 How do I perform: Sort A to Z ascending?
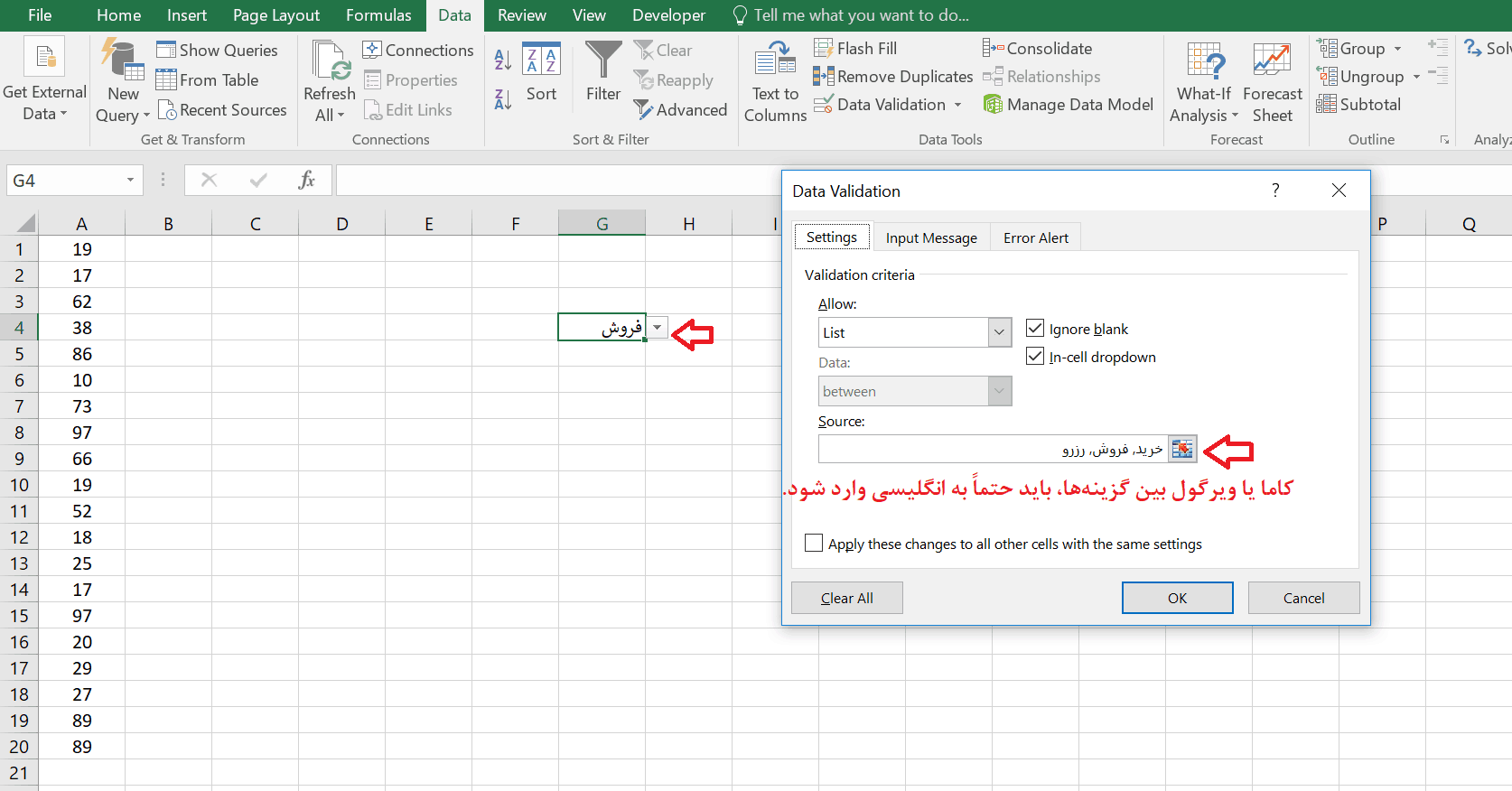coord(503,60)
